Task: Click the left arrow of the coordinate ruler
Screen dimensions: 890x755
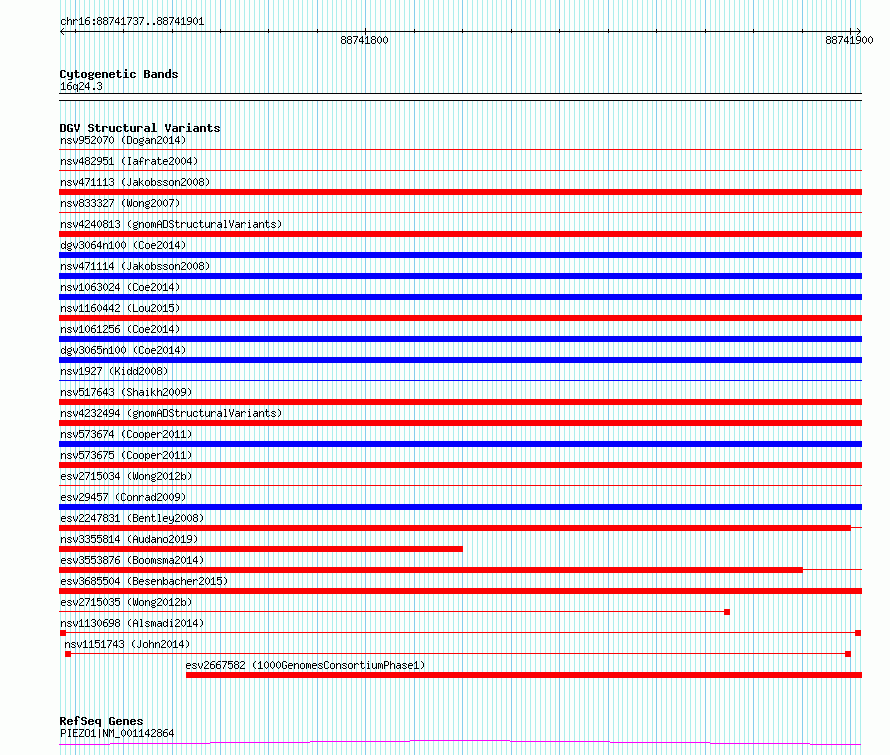Action: (63, 32)
